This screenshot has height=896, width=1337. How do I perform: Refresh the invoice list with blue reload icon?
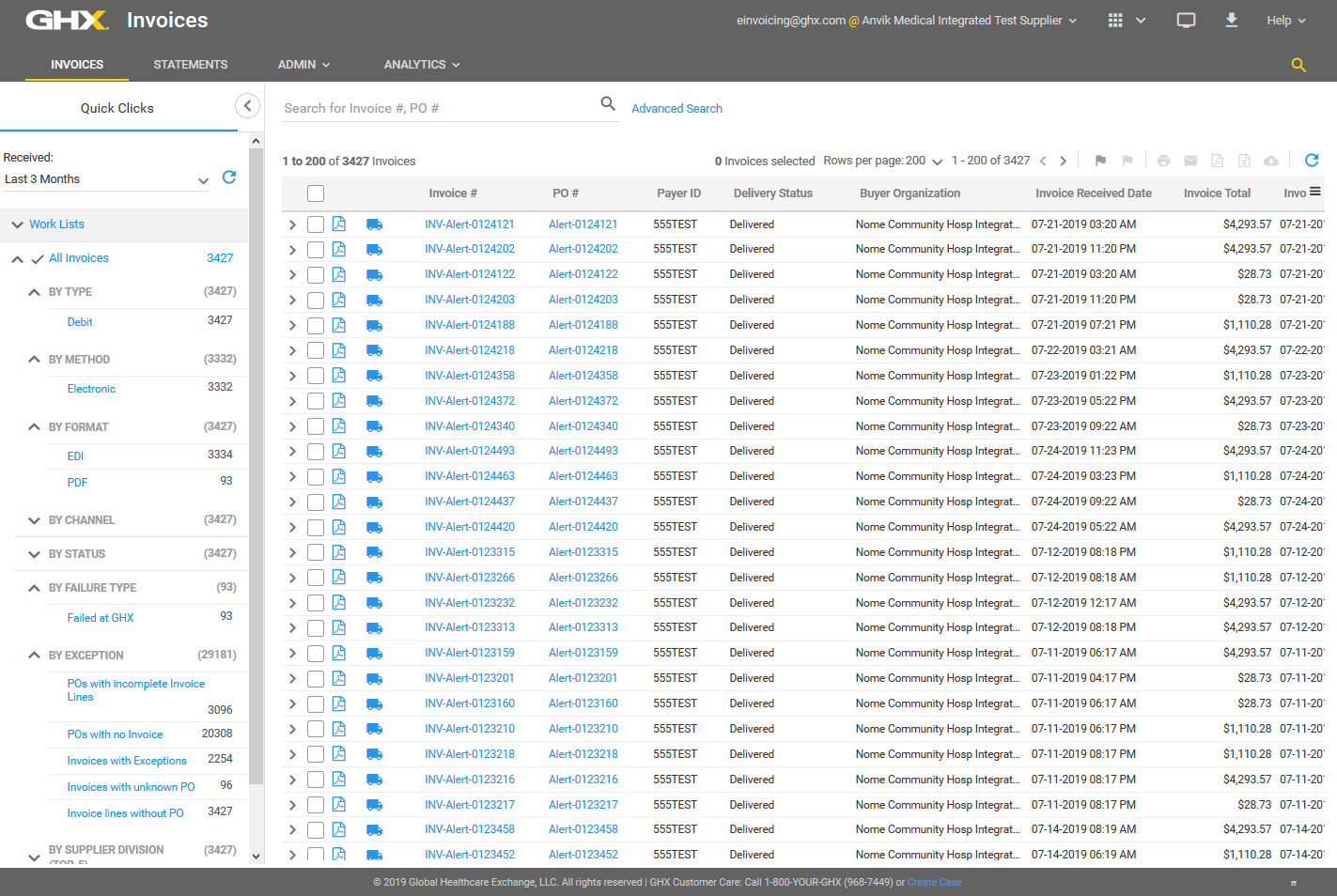[1312, 161]
